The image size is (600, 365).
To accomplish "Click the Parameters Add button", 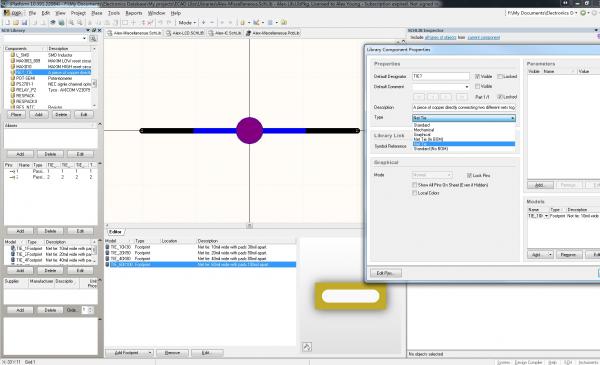I will (x=540, y=185).
